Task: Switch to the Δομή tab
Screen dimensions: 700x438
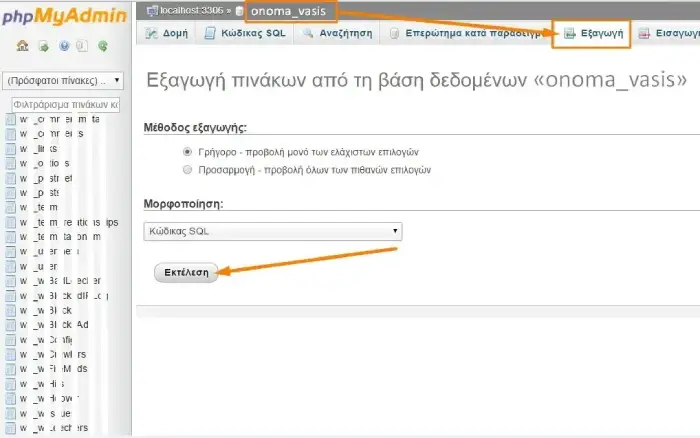Action: pos(166,33)
